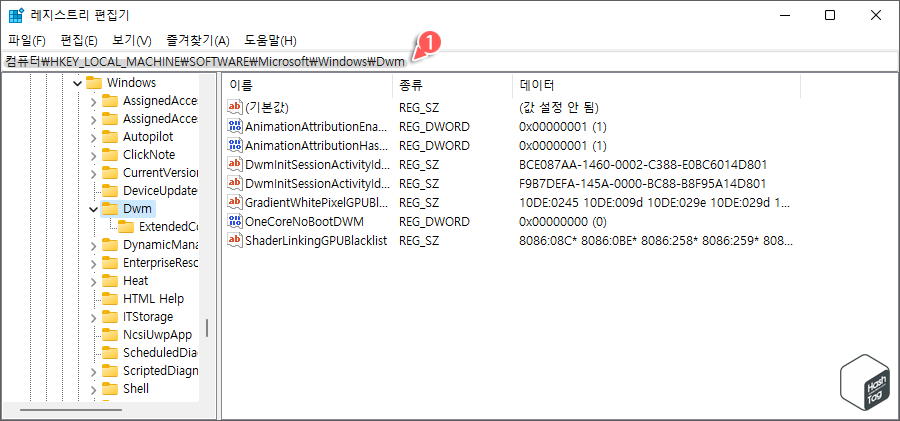
Task: Open the 즐겨찾기(A) menu
Action: click(197, 41)
